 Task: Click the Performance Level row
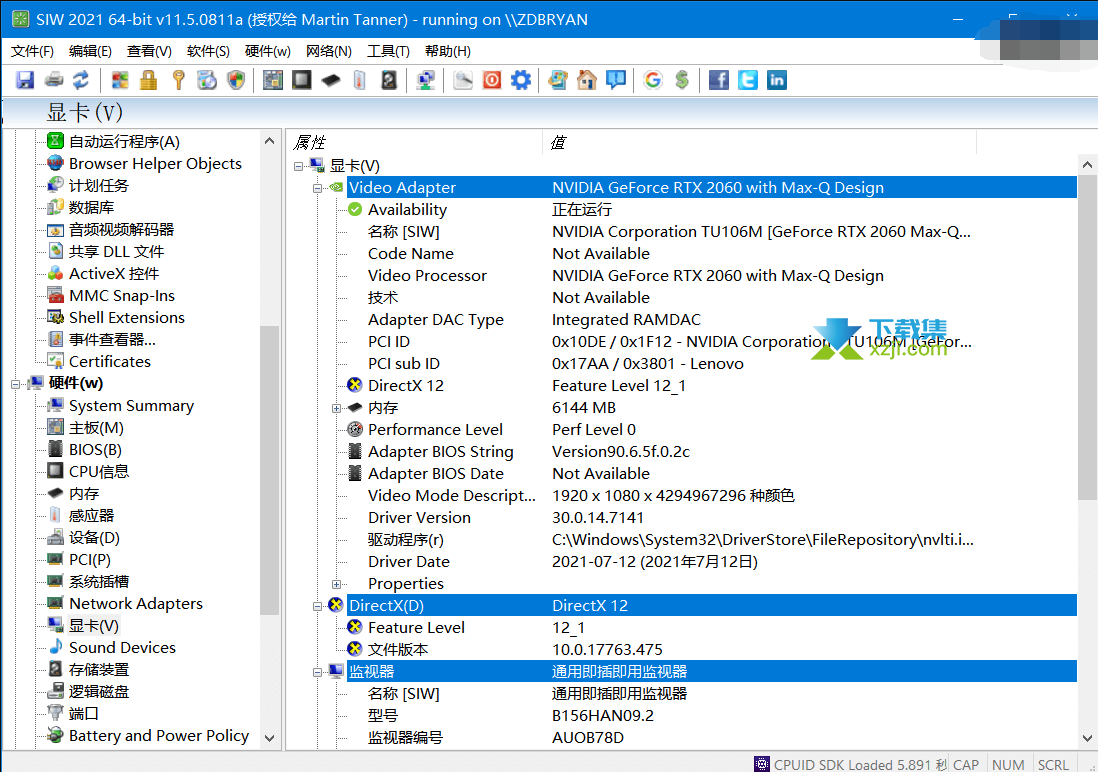711,429
